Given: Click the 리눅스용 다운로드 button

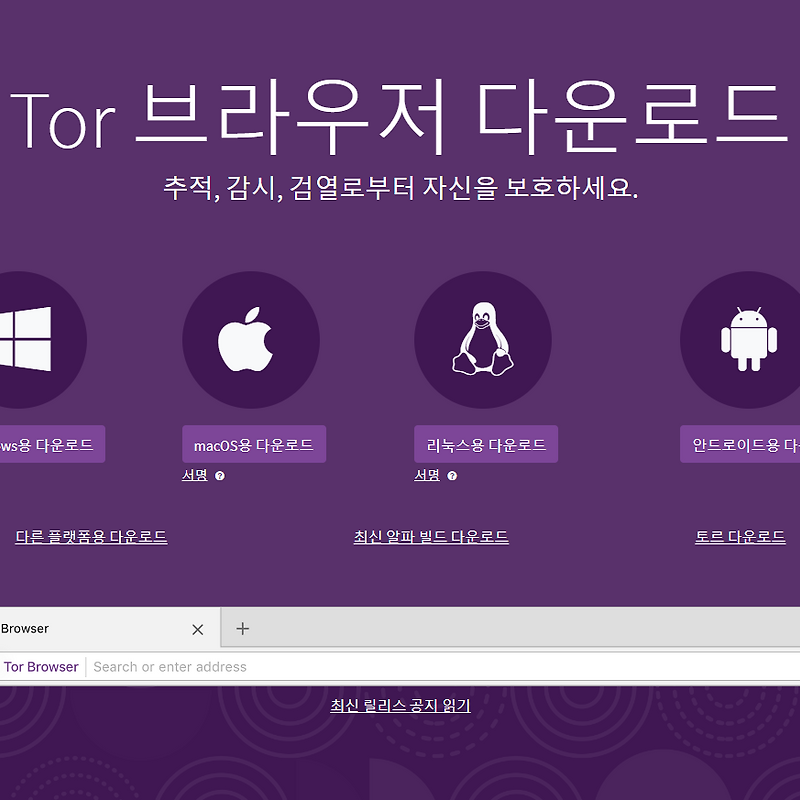Looking at the screenshot, I should 486,444.
